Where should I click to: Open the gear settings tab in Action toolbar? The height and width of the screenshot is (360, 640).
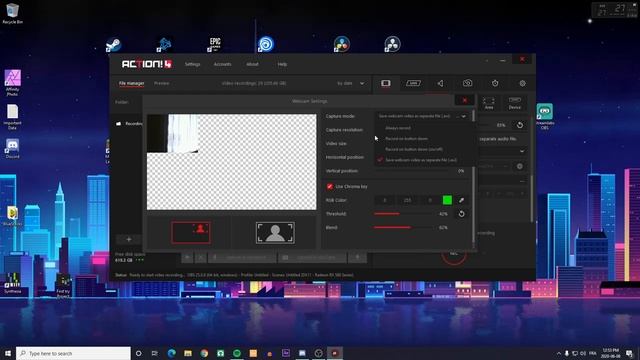522,83
